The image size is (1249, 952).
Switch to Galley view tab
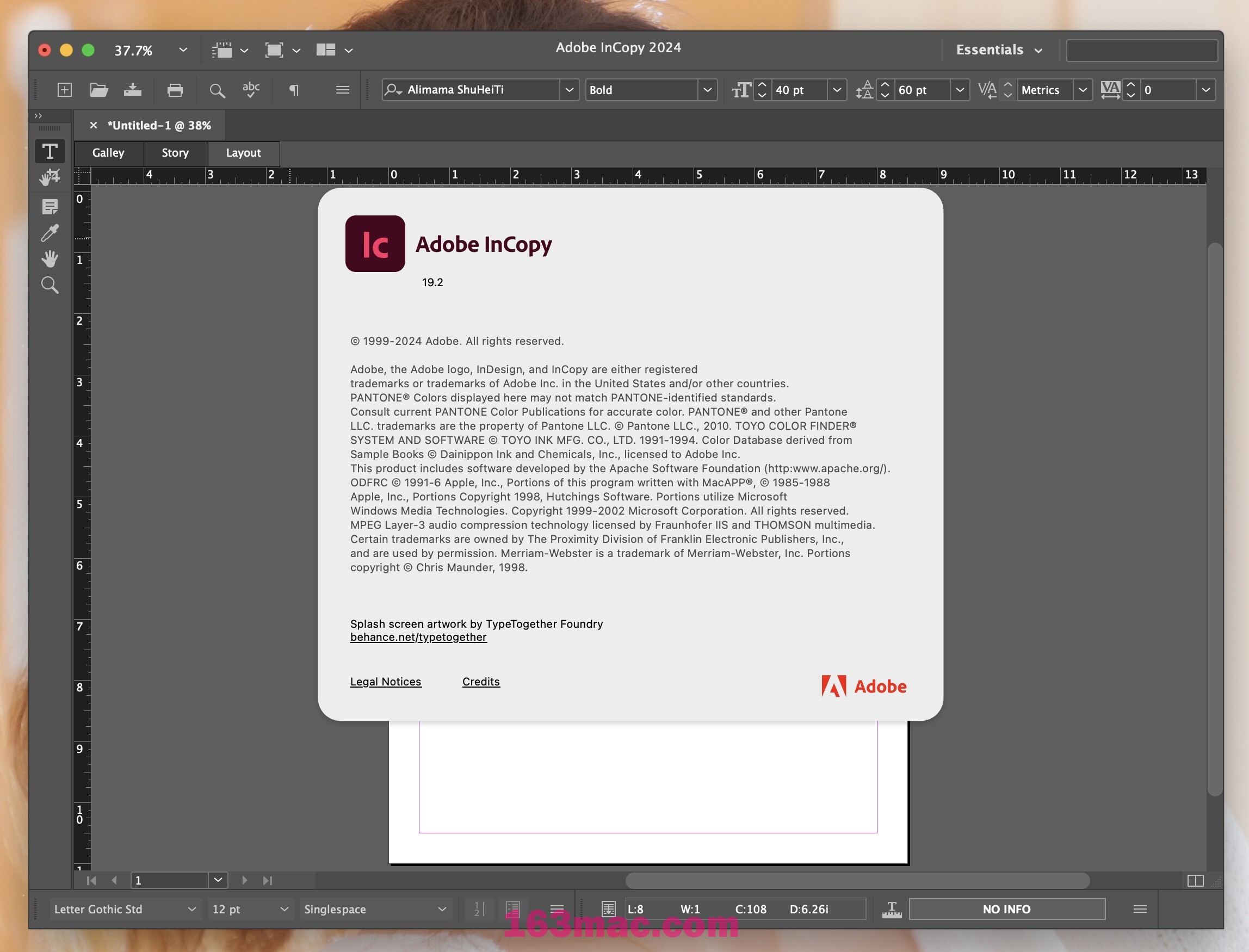pyautogui.click(x=108, y=152)
